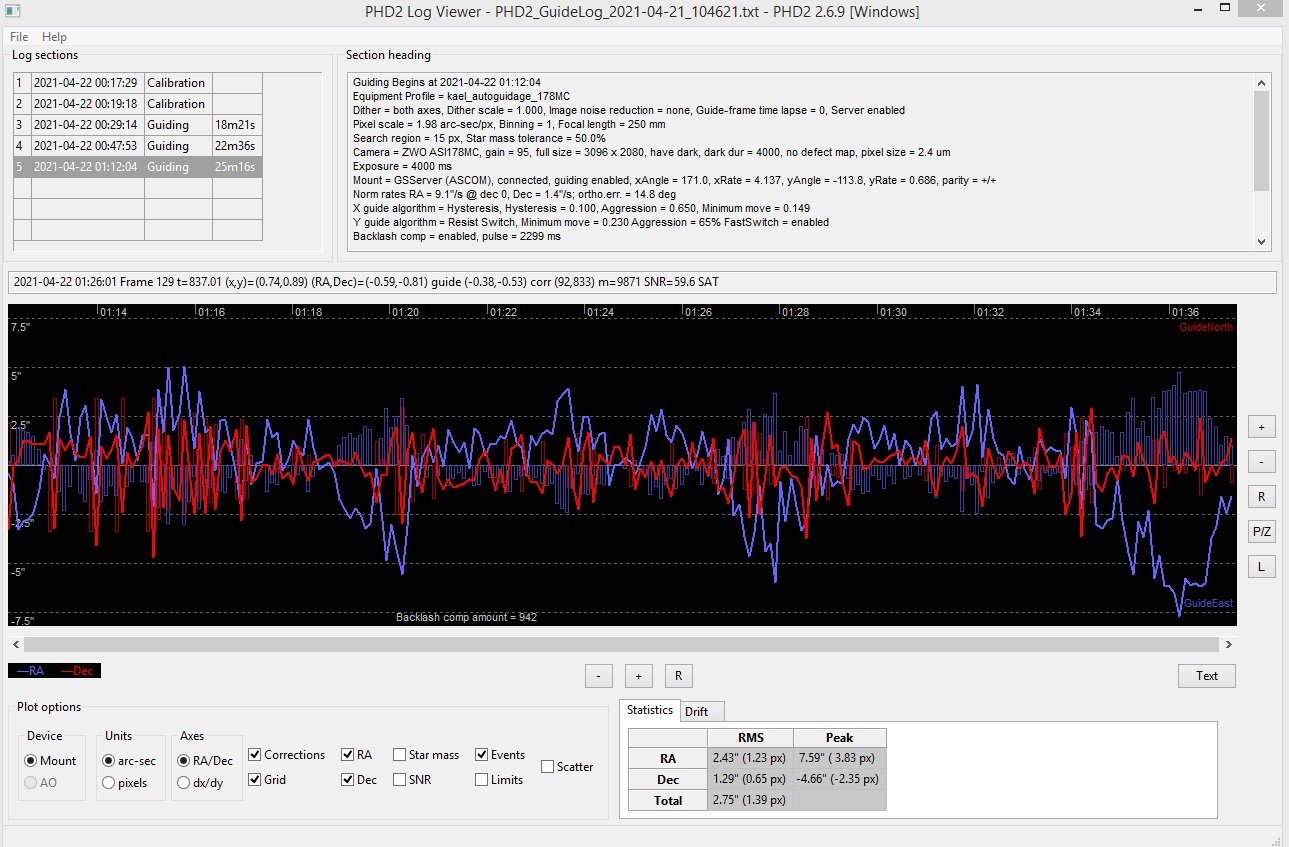Click the minus button below the graph

598,675
